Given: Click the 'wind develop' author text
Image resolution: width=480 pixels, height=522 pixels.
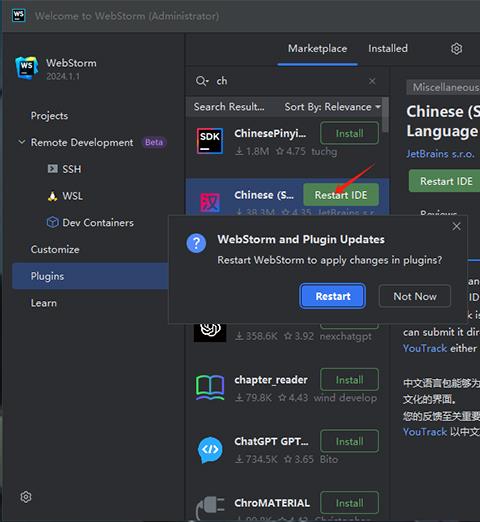Looking at the screenshot, I should pyautogui.click(x=345, y=398).
